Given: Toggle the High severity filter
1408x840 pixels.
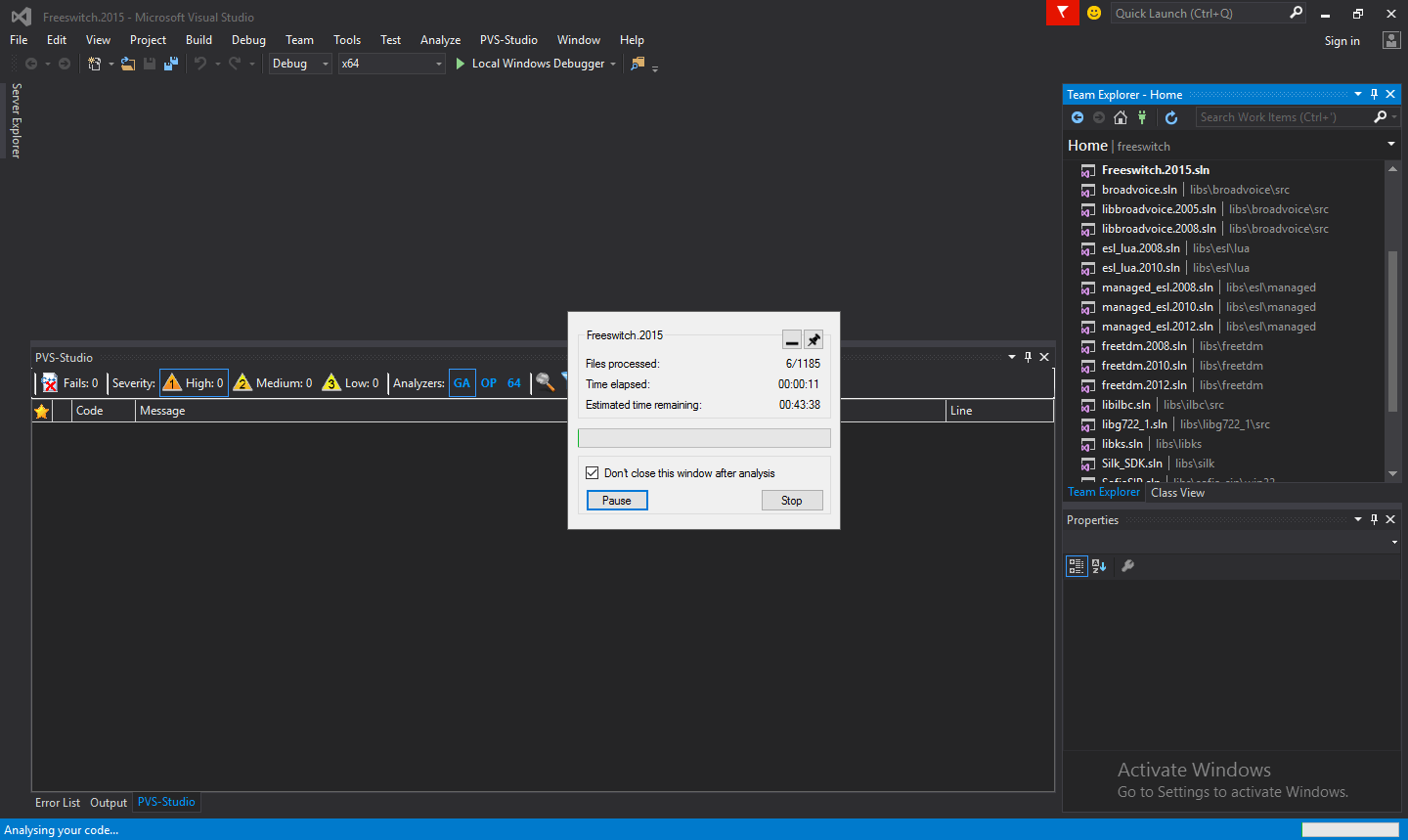Looking at the screenshot, I should click(x=194, y=383).
